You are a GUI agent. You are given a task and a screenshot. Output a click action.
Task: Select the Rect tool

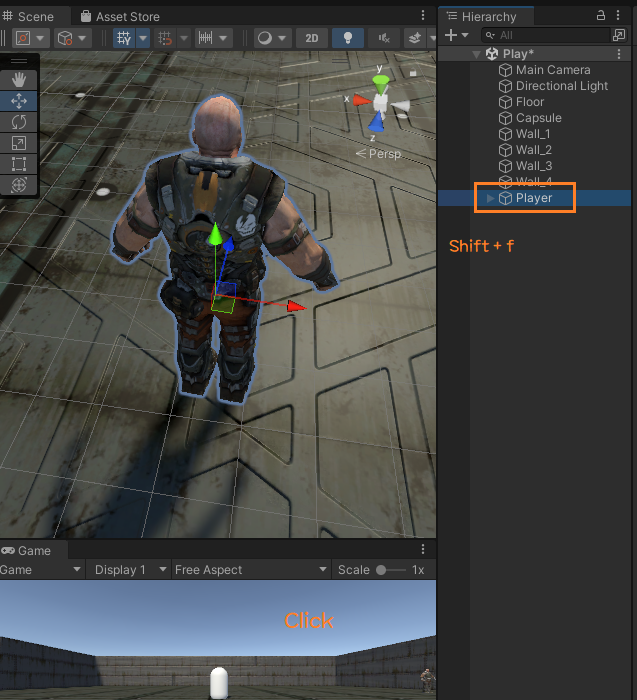pos(19,164)
